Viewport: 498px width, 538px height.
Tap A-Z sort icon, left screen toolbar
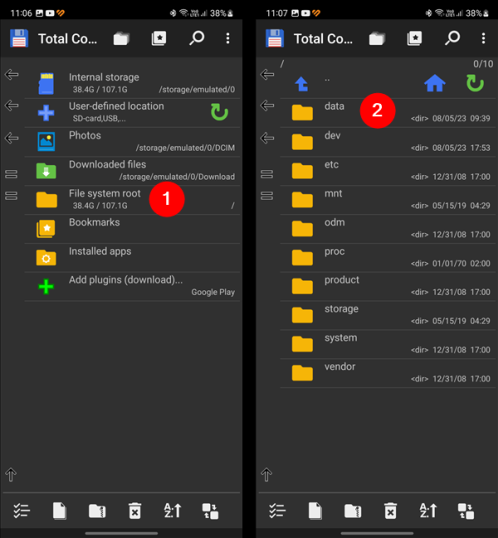[172, 511]
